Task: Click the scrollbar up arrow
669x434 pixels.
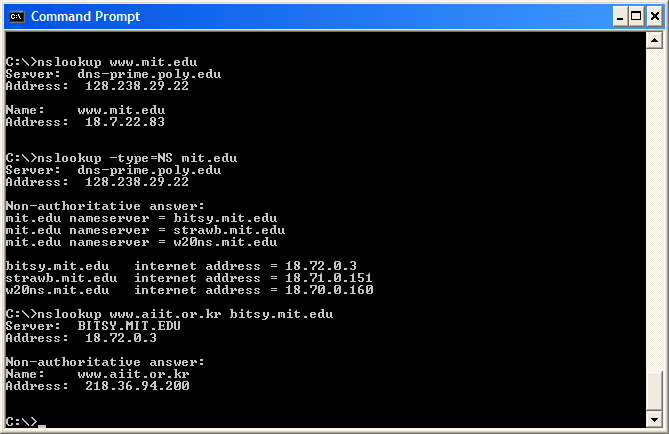Action: point(654,41)
